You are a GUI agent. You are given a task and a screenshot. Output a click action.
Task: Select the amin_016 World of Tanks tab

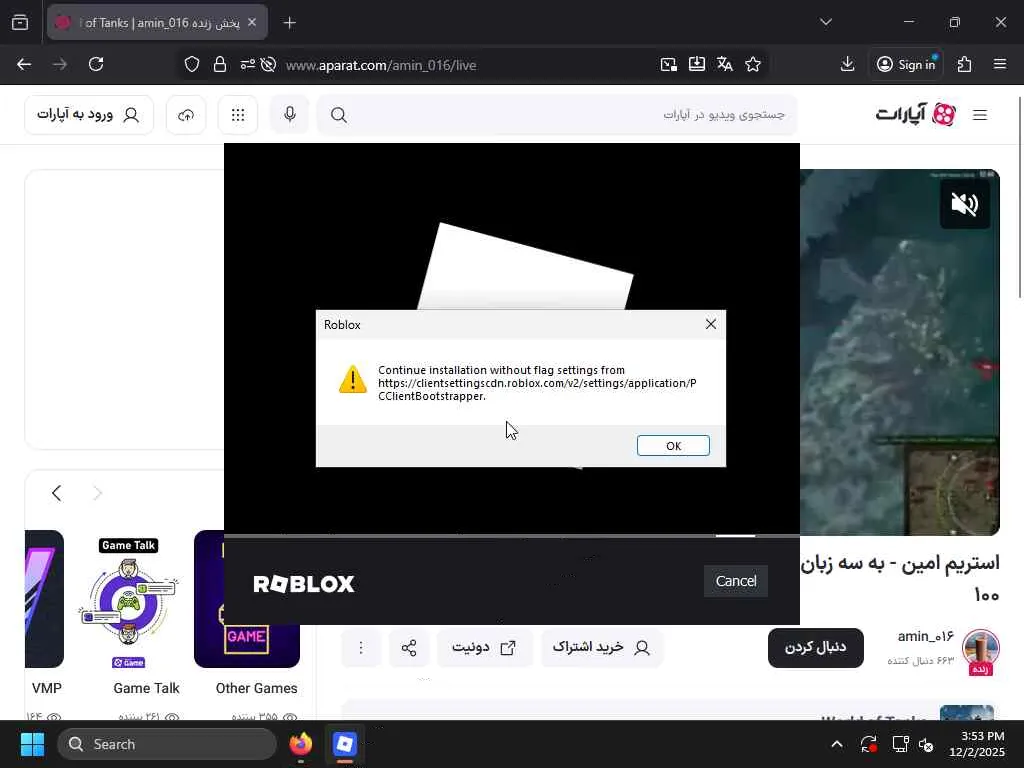point(157,22)
